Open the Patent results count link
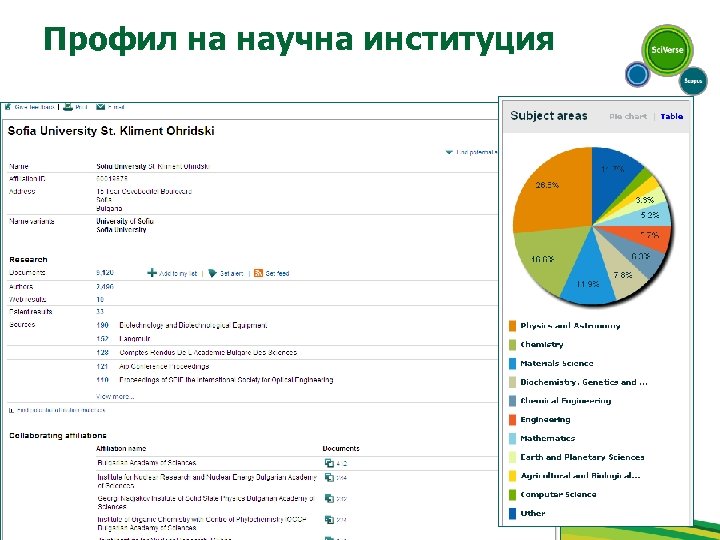Image resolution: width=720 pixels, height=540 pixels. (100, 311)
